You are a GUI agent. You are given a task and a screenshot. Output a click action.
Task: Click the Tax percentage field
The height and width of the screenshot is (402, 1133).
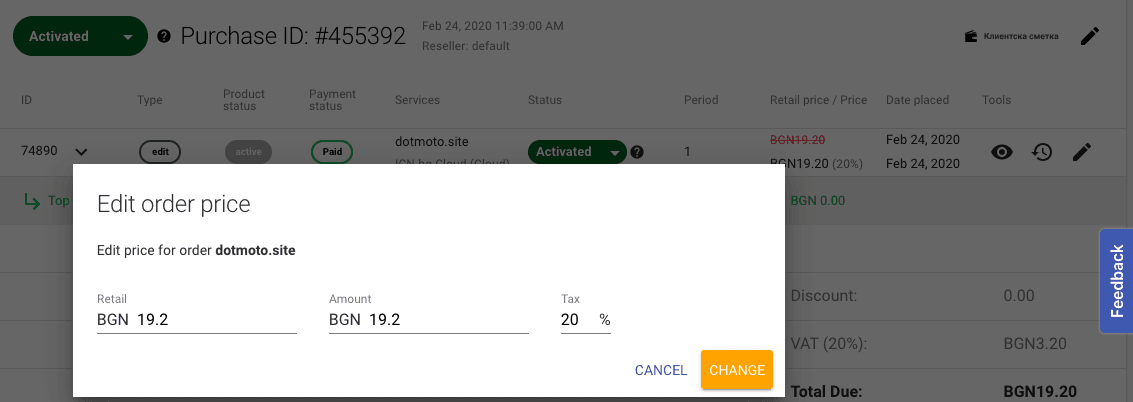575,320
